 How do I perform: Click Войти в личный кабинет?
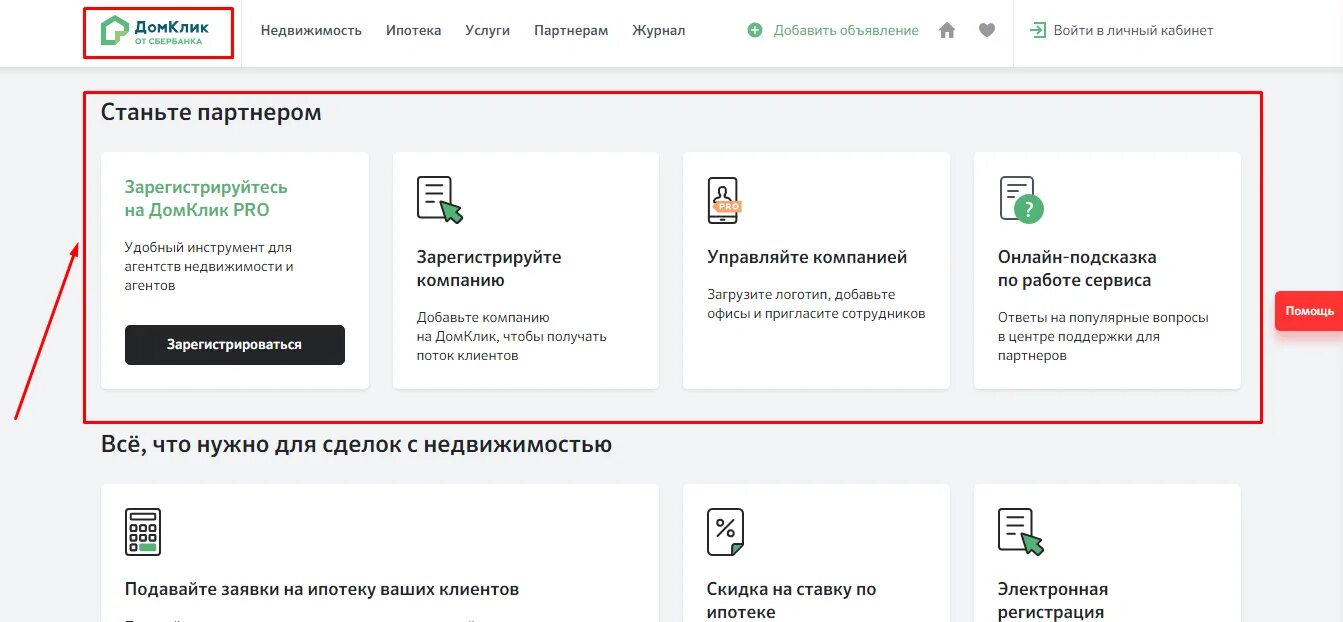(x=1133, y=31)
